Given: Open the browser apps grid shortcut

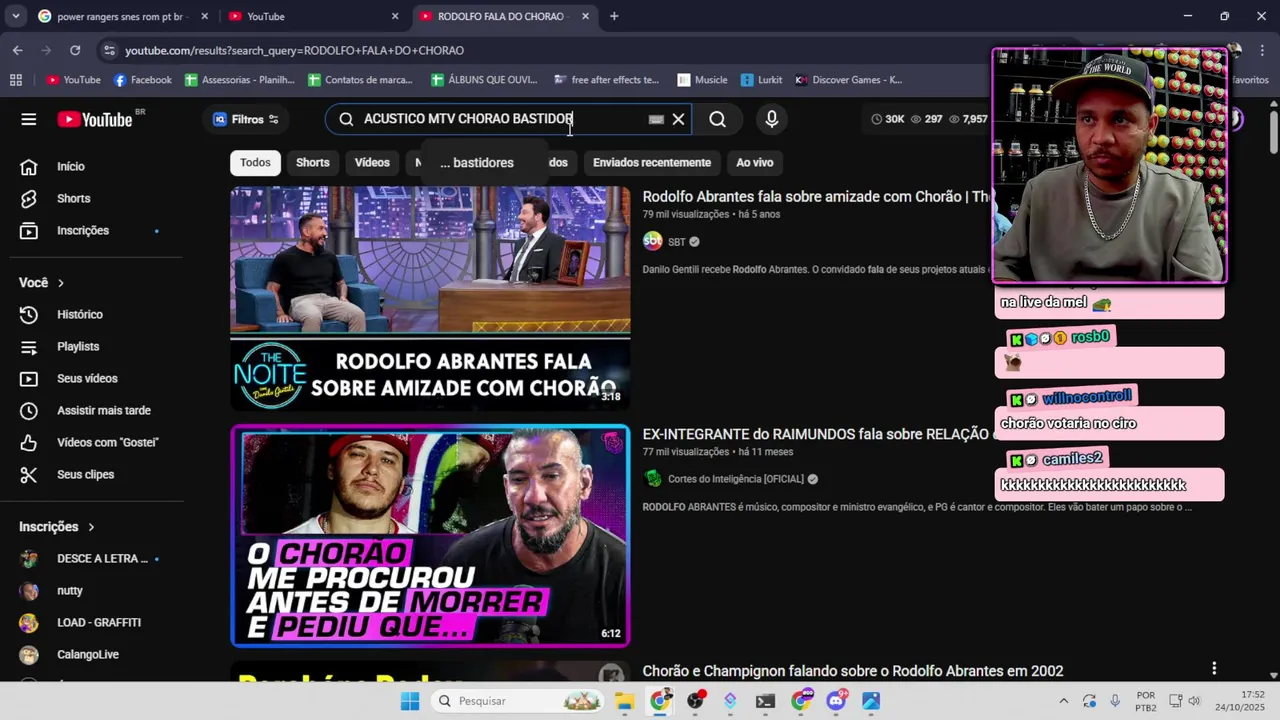Looking at the screenshot, I should coord(15,80).
